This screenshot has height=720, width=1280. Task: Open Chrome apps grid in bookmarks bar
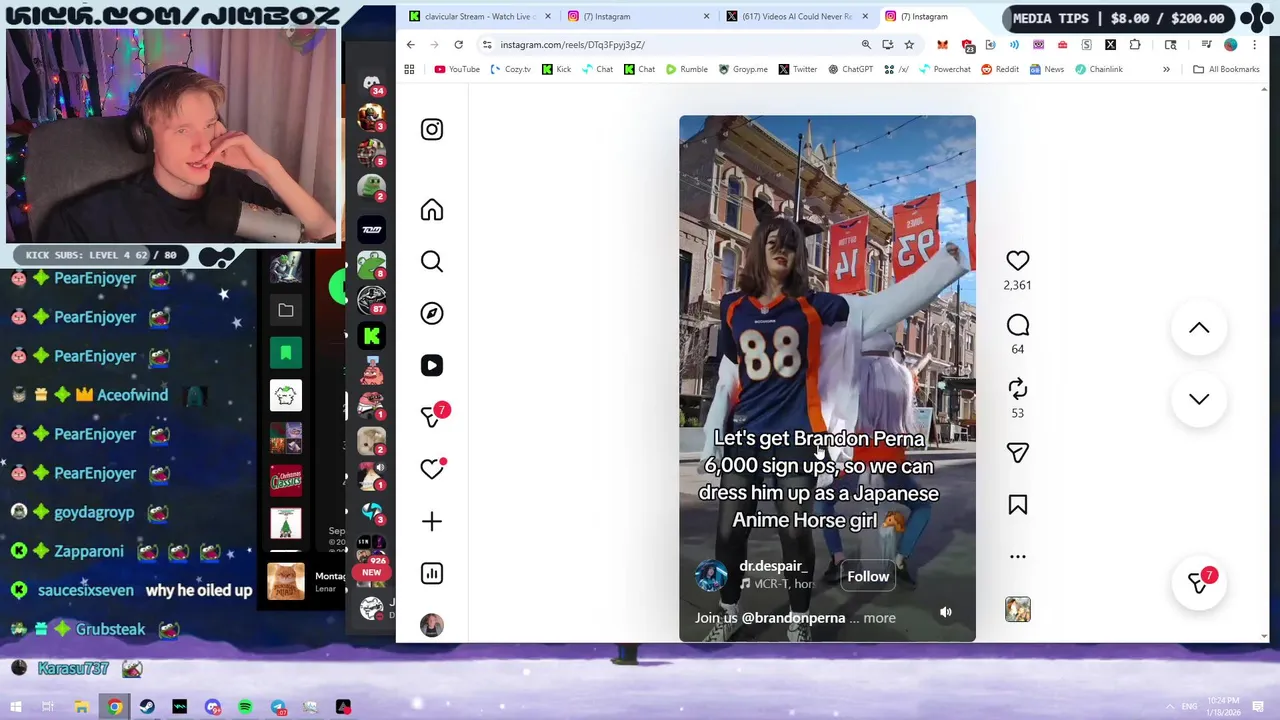click(x=409, y=69)
